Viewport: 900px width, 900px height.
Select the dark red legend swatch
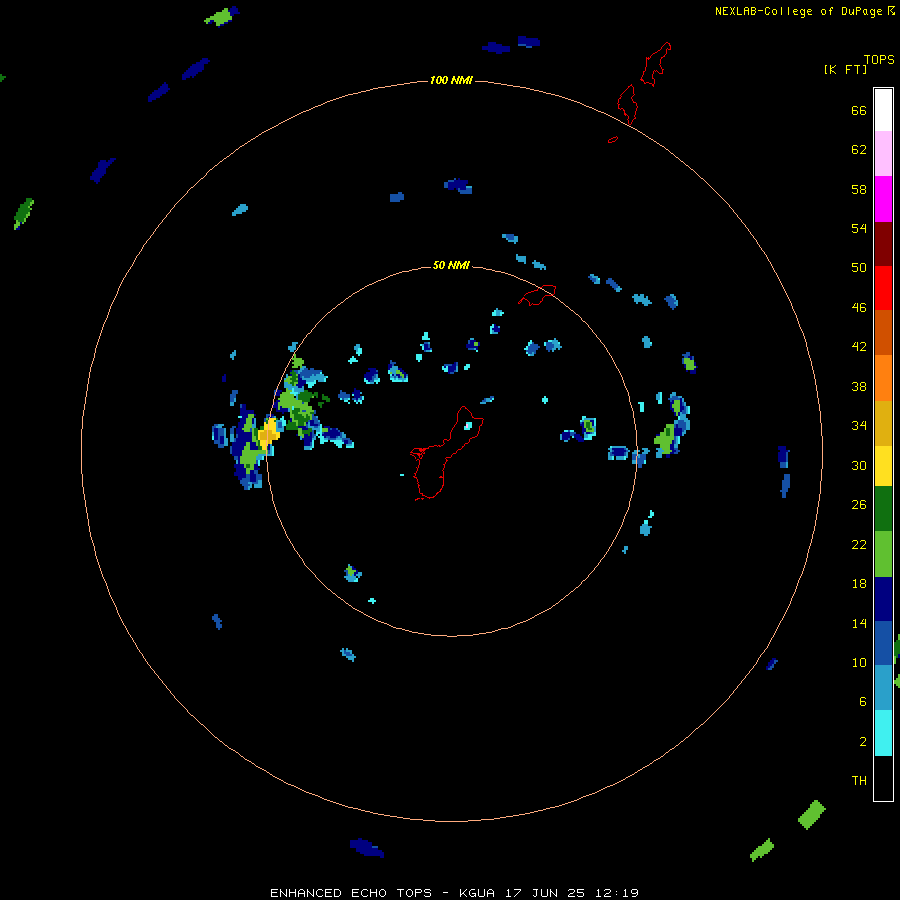883,244
